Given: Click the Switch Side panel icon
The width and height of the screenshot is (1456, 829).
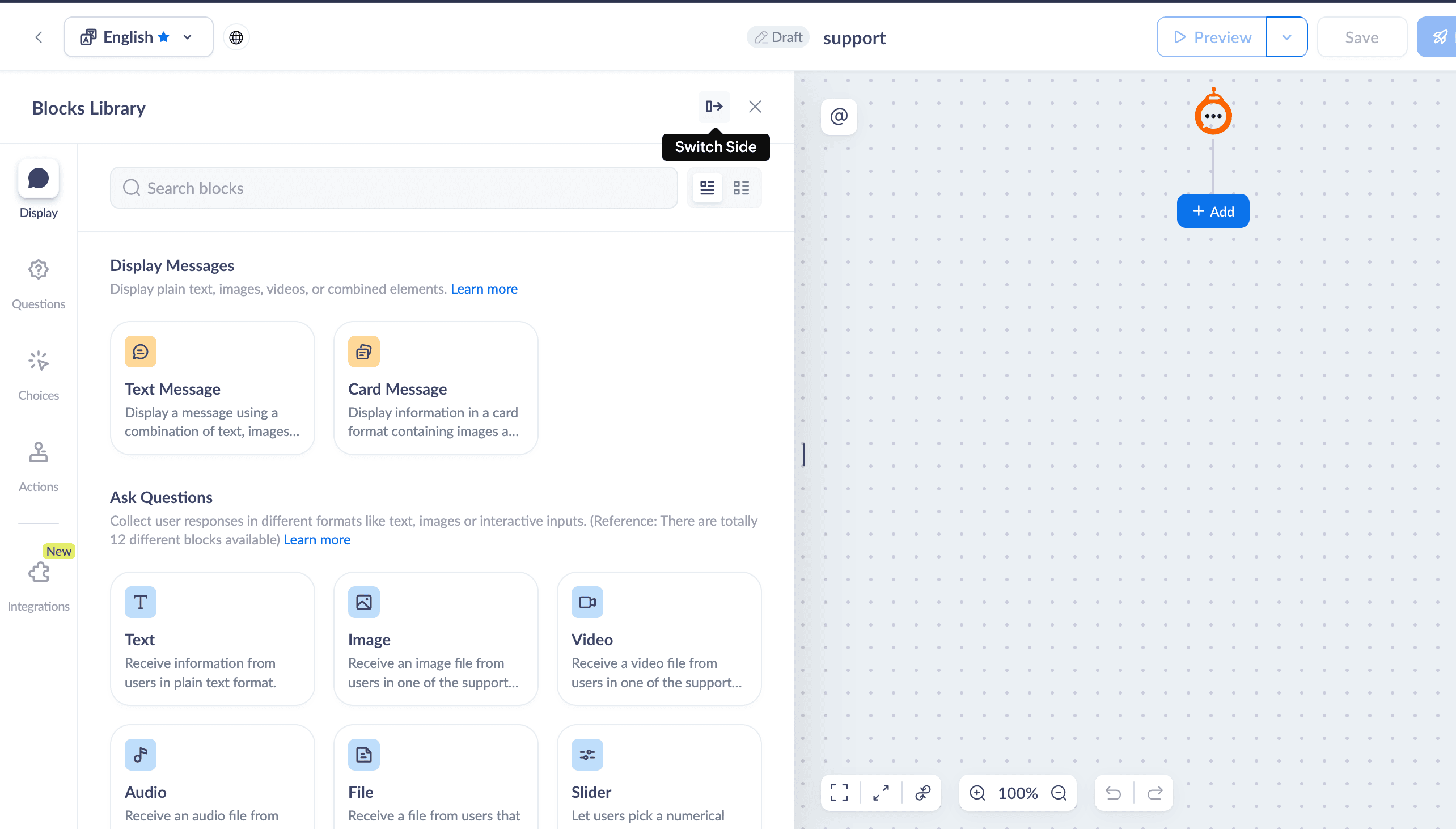Looking at the screenshot, I should click(714, 107).
